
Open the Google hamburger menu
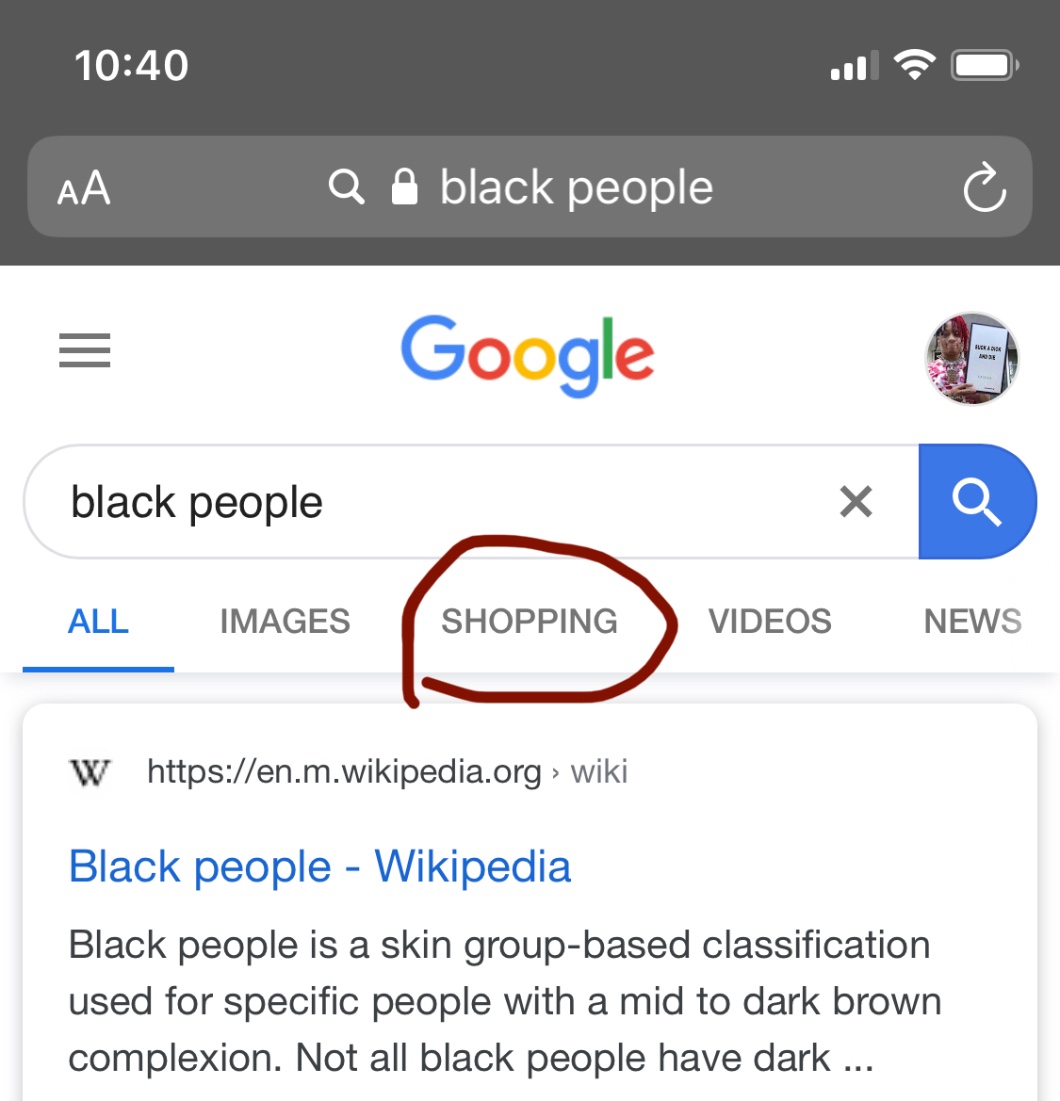pyautogui.click(x=85, y=351)
